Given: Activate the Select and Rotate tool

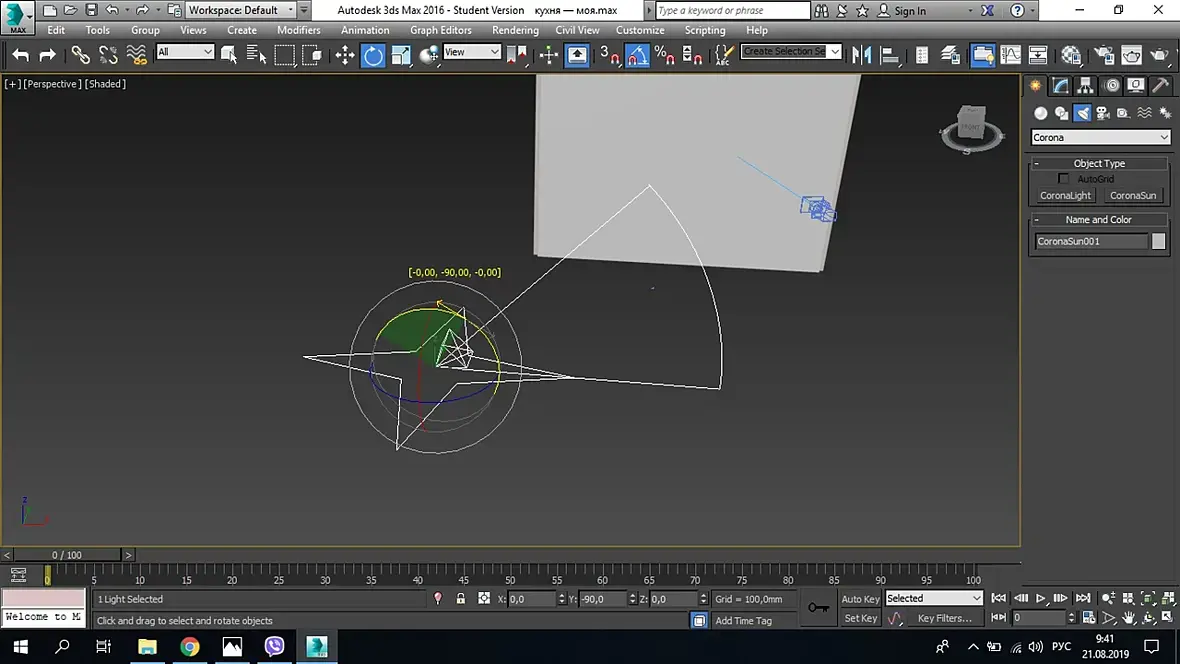Looking at the screenshot, I should click(373, 56).
